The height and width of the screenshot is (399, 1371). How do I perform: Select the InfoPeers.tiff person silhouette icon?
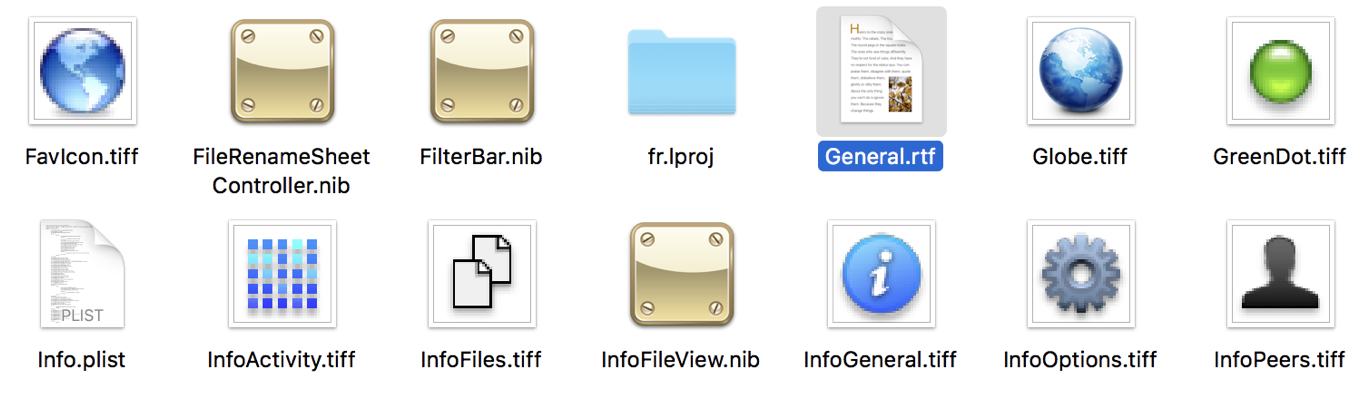(x=1281, y=274)
